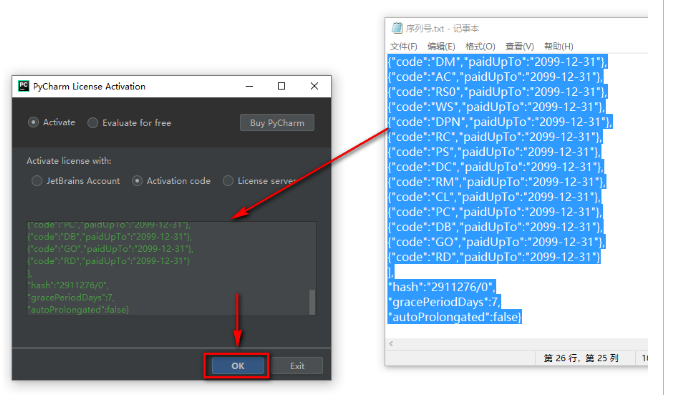This screenshot has height=395, width=675.
Task: Click the "code":"DPN" line in Notepad
Action: click(x=500, y=122)
